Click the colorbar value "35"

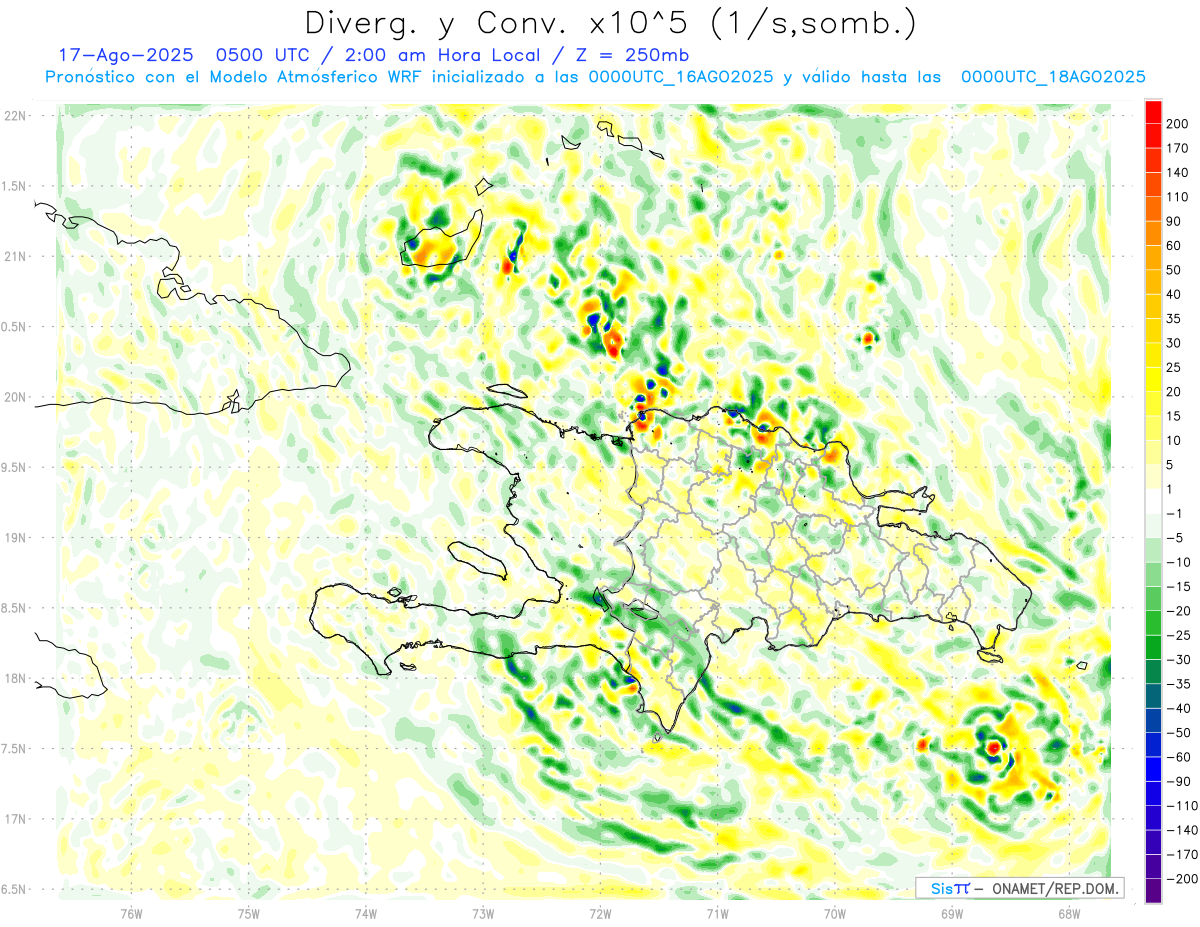(x=1174, y=319)
